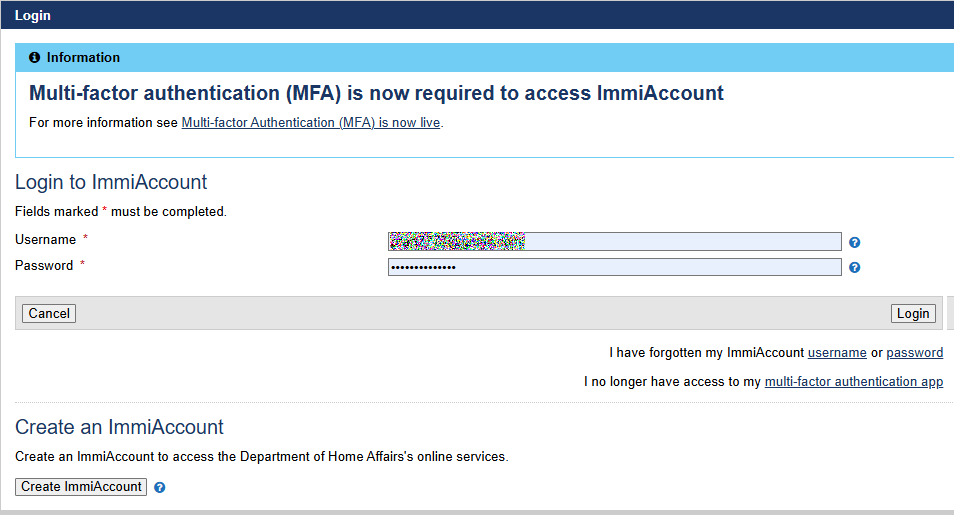Click the Information banner header text
The image size is (954, 515).
83,57
